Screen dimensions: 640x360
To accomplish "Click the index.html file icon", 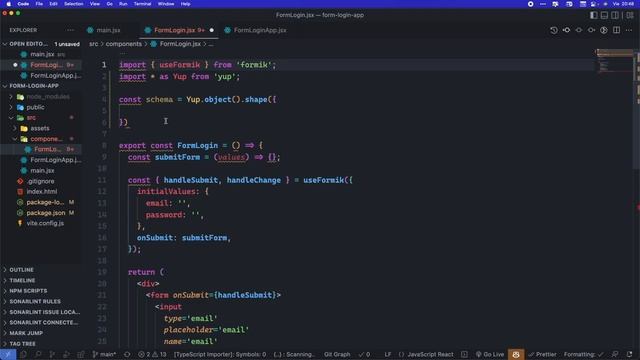I will (20, 191).
